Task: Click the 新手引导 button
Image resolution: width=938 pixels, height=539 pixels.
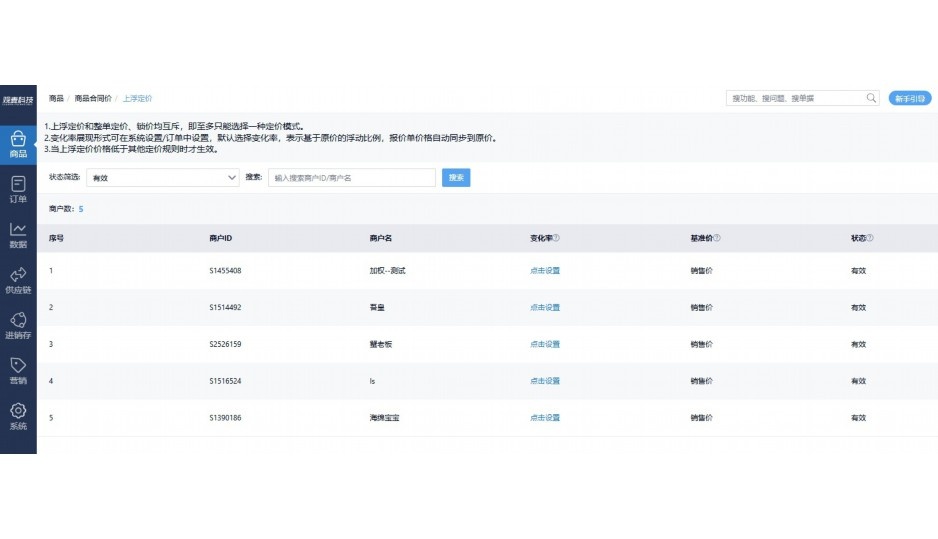Action: tap(909, 98)
